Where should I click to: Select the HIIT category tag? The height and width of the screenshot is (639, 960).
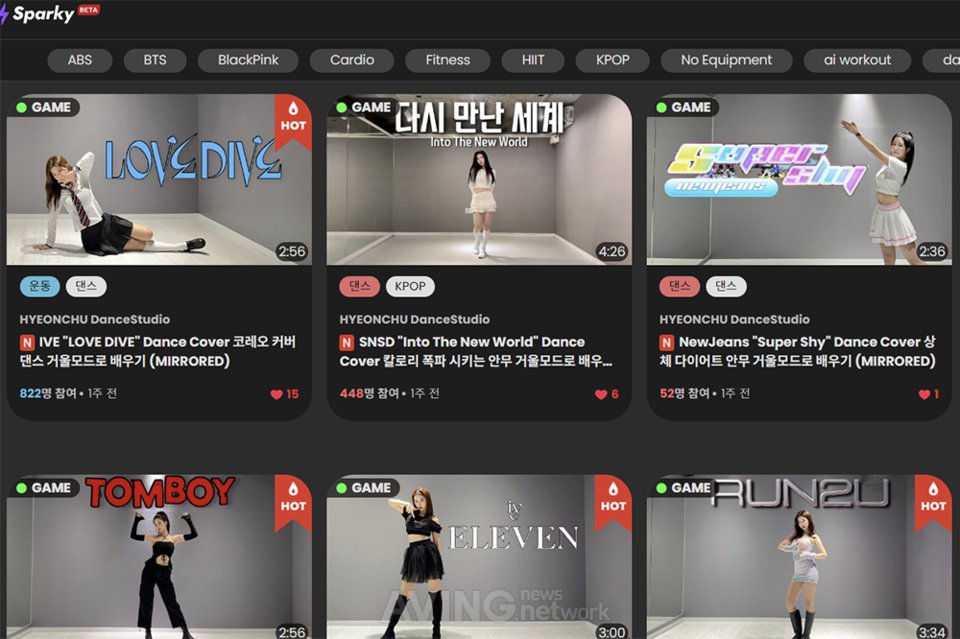(x=533, y=60)
